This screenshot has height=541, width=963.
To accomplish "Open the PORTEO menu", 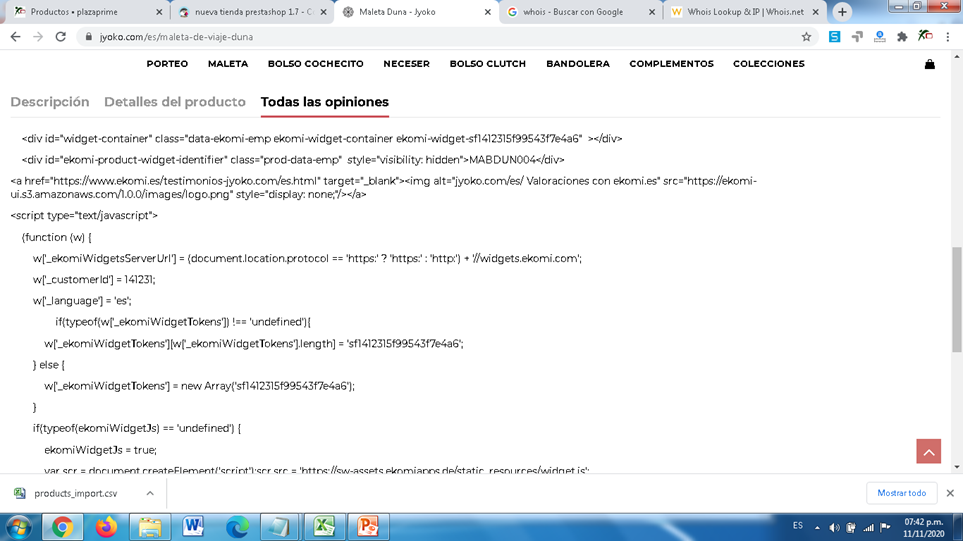I will [167, 64].
